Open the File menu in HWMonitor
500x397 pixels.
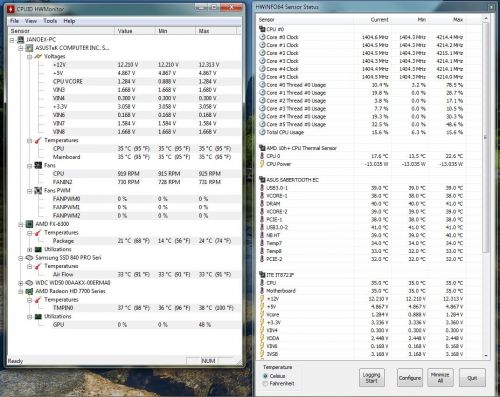[14, 21]
